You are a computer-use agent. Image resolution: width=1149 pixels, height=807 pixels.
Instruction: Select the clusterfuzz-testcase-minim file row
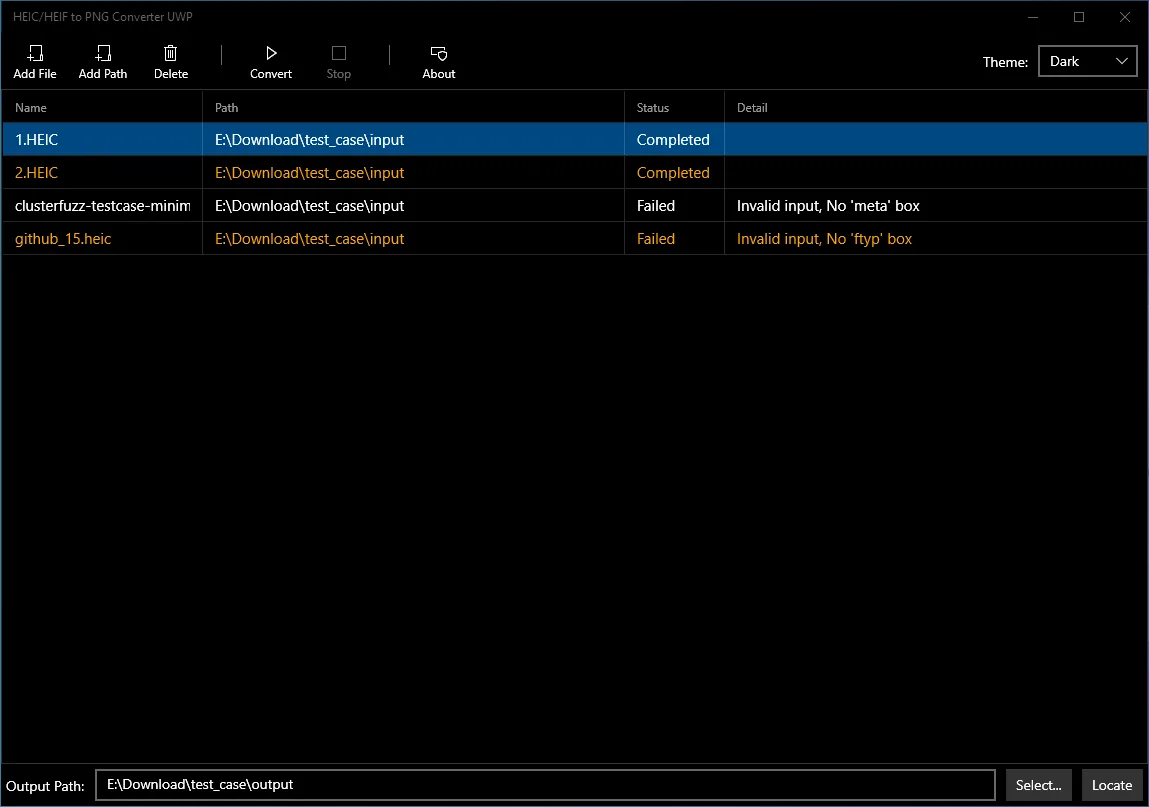tap(574, 206)
